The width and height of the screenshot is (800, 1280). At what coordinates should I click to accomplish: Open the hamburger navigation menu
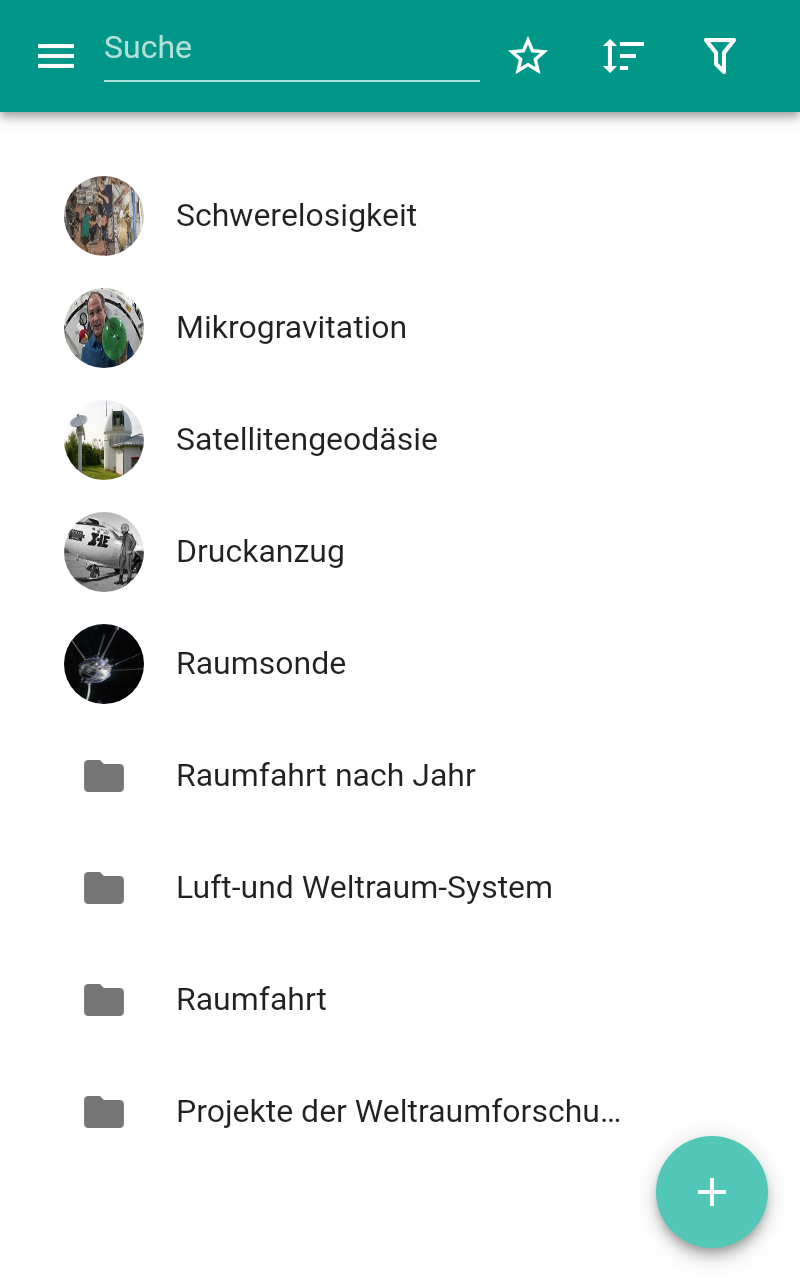click(x=56, y=56)
